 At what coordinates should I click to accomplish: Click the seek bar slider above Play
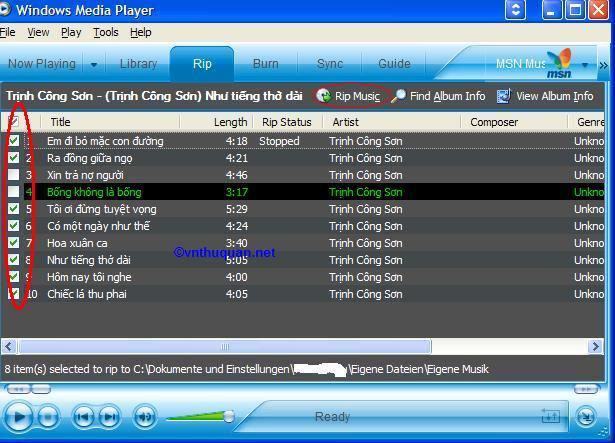[x=41, y=389]
